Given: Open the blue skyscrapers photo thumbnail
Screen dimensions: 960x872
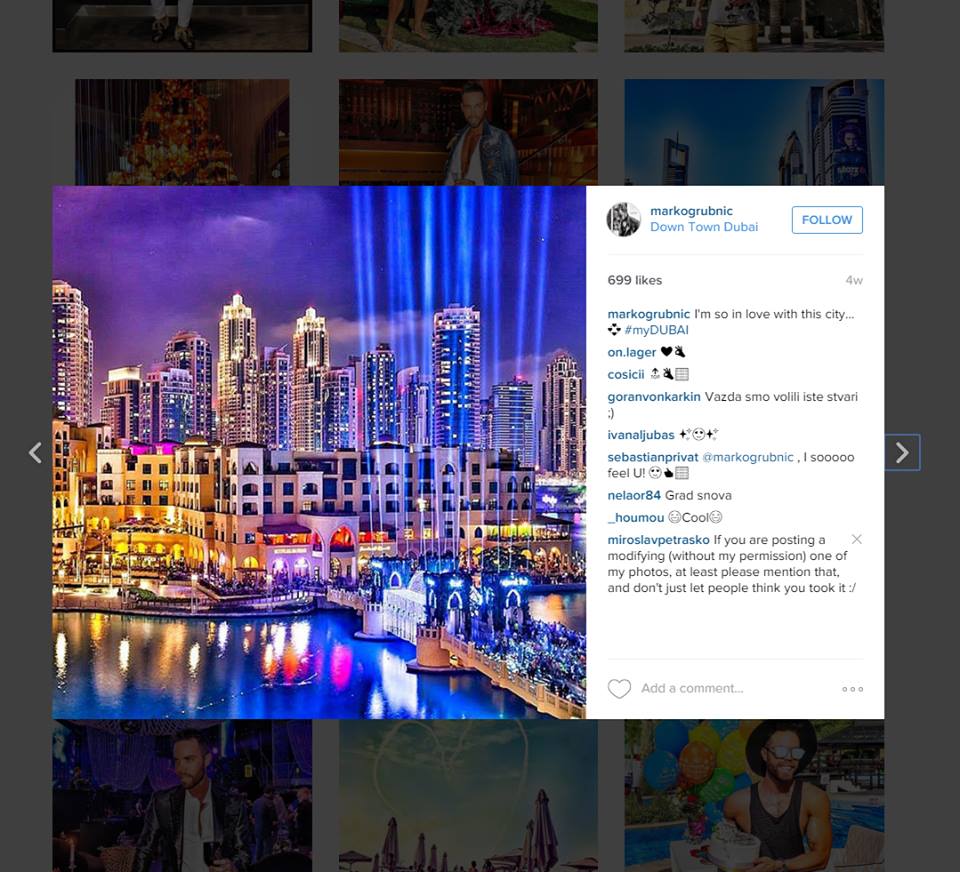Looking at the screenshot, I should 754,132.
